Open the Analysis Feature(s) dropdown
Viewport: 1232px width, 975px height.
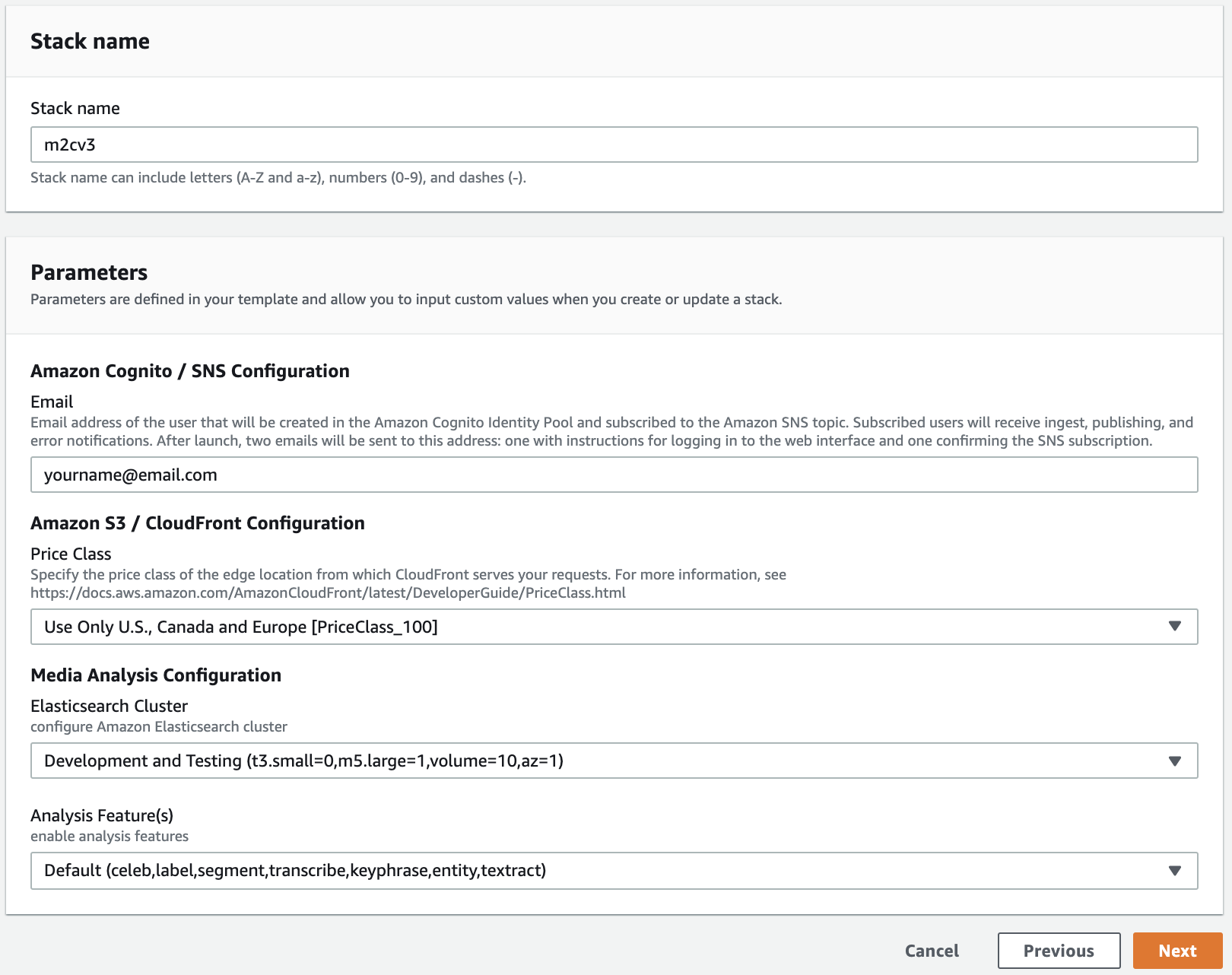tap(614, 870)
